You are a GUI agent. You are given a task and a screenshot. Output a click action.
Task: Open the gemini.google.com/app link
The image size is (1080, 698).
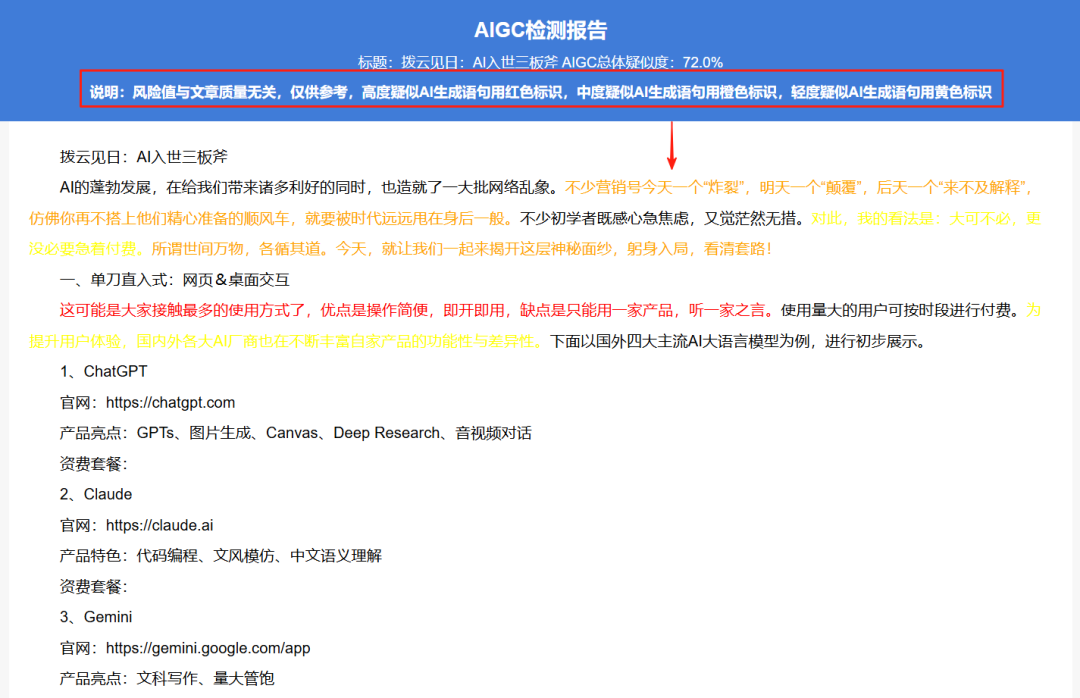click(208, 648)
